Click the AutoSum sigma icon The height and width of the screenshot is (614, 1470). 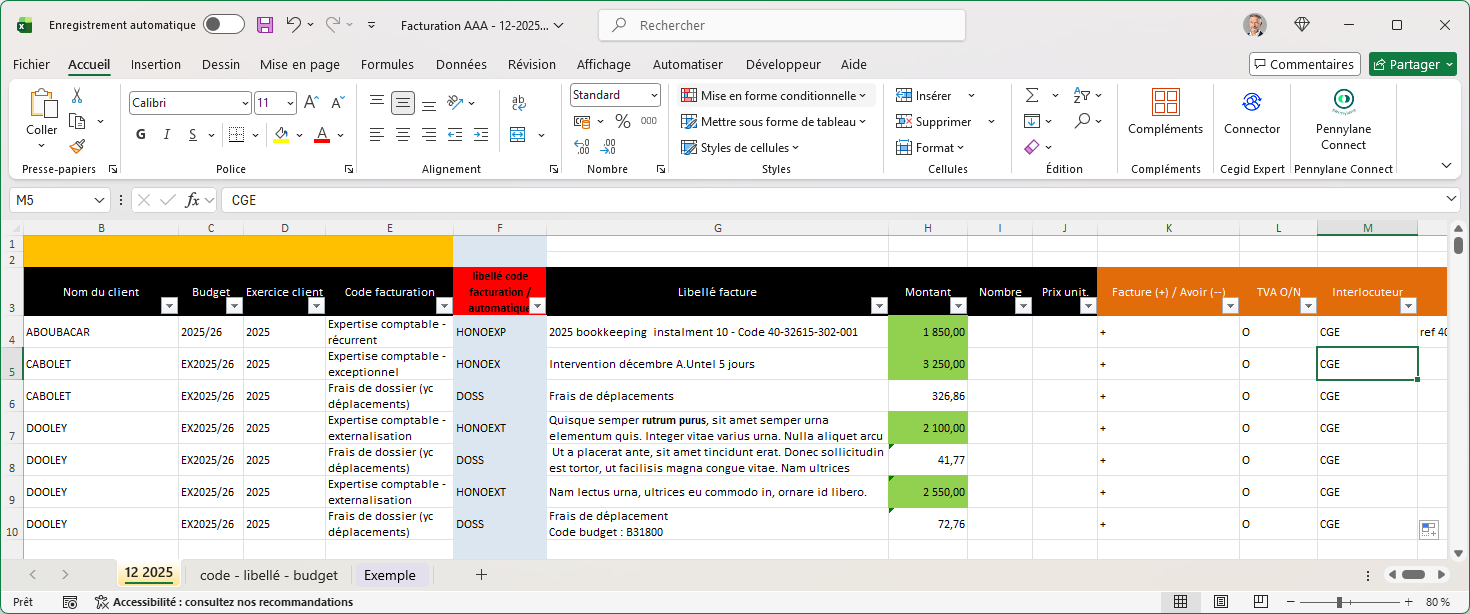[x=1032, y=95]
